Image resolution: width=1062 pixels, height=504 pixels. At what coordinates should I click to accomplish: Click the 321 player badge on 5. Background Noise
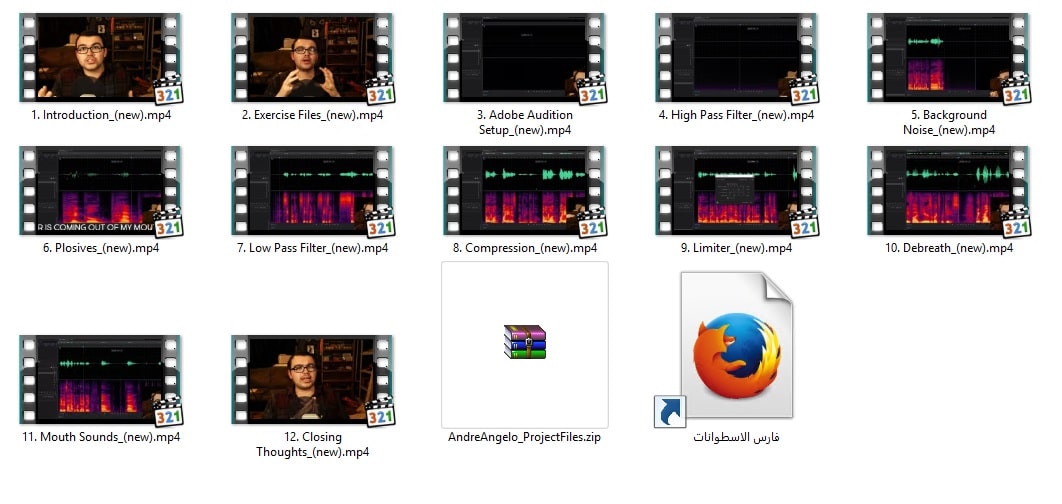(x=1017, y=91)
